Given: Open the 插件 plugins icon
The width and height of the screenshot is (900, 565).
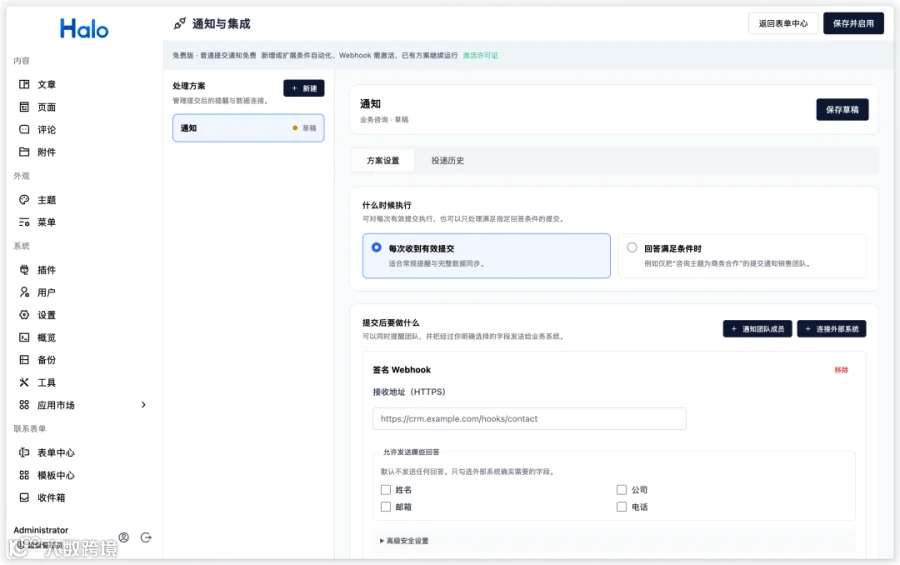Looking at the screenshot, I should (x=24, y=270).
